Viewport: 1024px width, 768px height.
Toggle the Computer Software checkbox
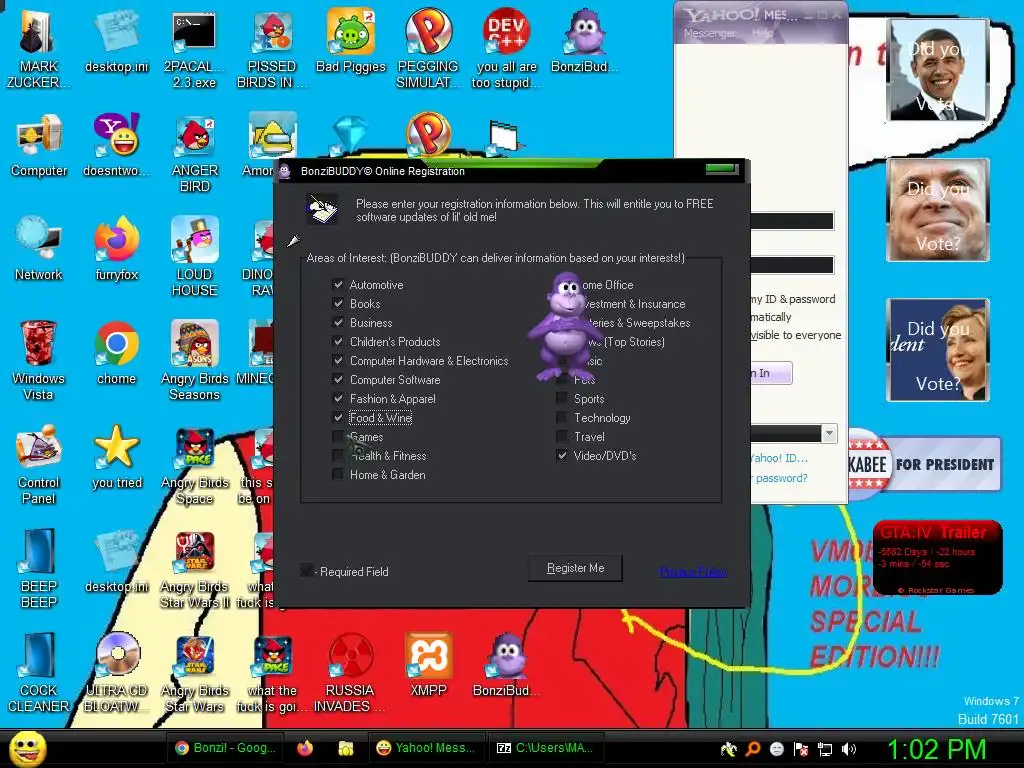tap(338, 379)
